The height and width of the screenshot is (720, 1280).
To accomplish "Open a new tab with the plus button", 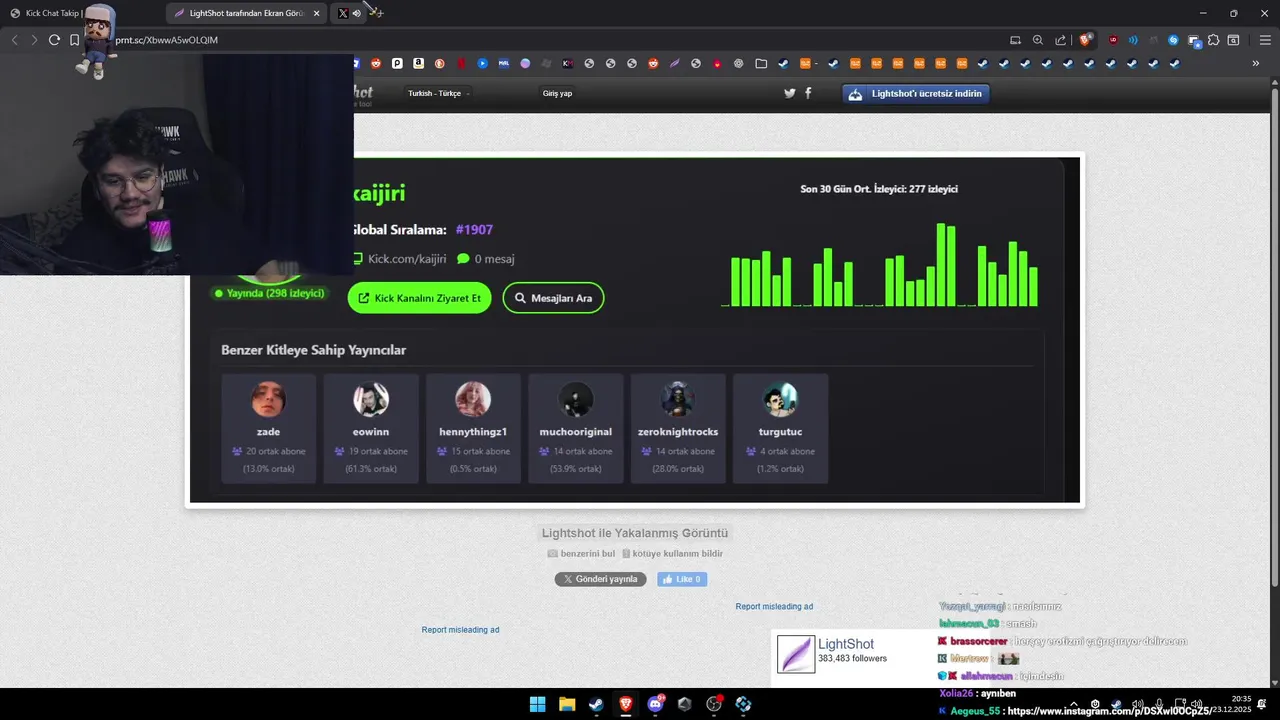I will point(380,13).
